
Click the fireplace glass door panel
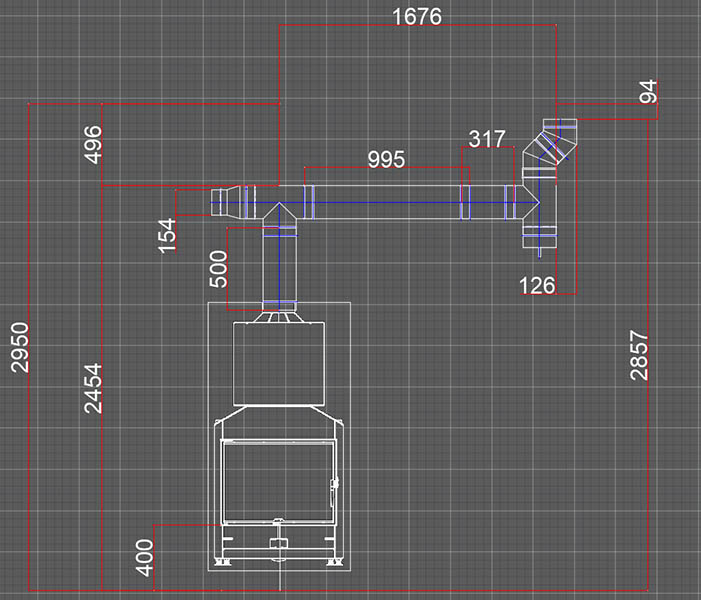coord(278,482)
